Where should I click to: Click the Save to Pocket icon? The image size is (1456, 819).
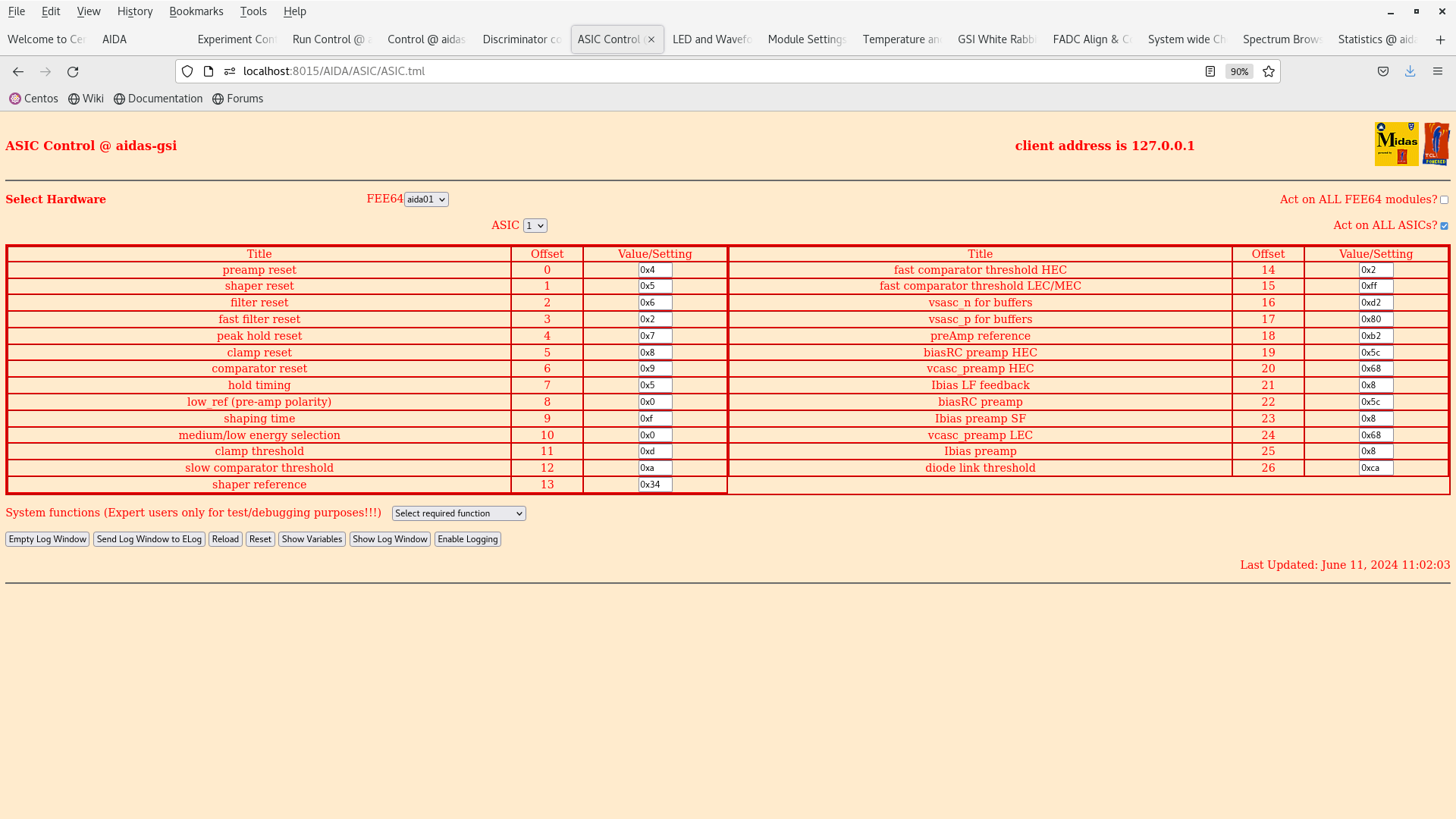(x=1382, y=71)
